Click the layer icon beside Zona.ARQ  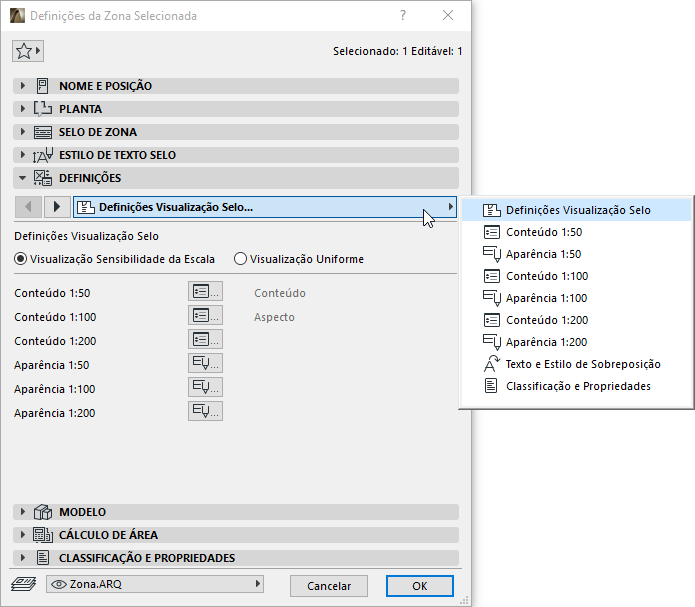click(x=24, y=584)
